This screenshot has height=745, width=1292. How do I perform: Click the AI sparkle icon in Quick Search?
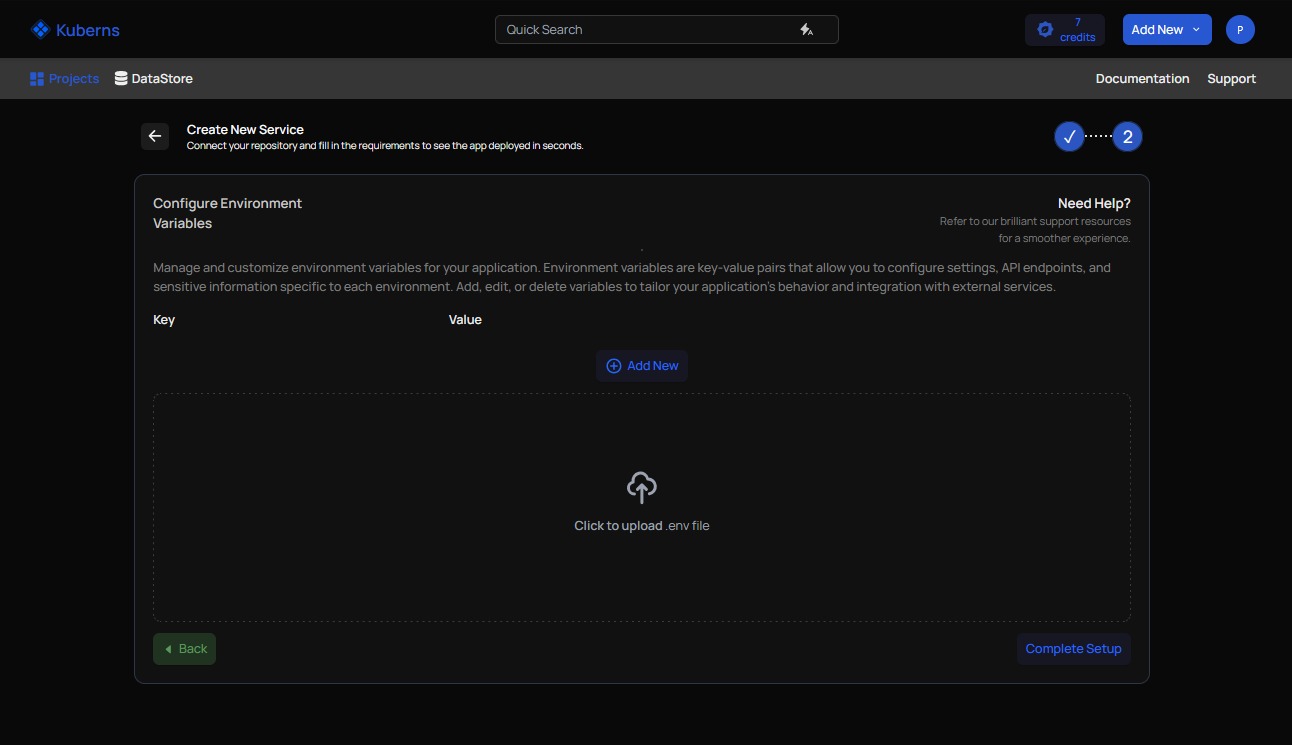pyautogui.click(x=806, y=30)
